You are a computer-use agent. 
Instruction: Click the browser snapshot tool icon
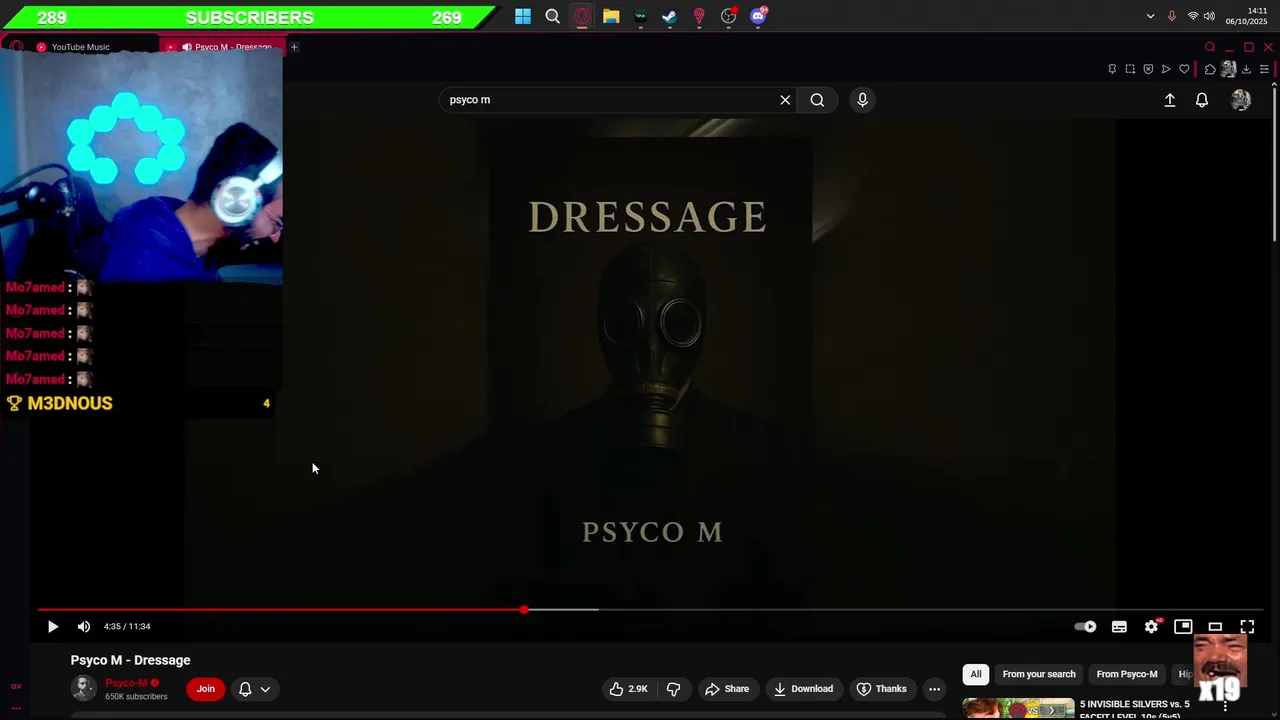[1130, 69]
